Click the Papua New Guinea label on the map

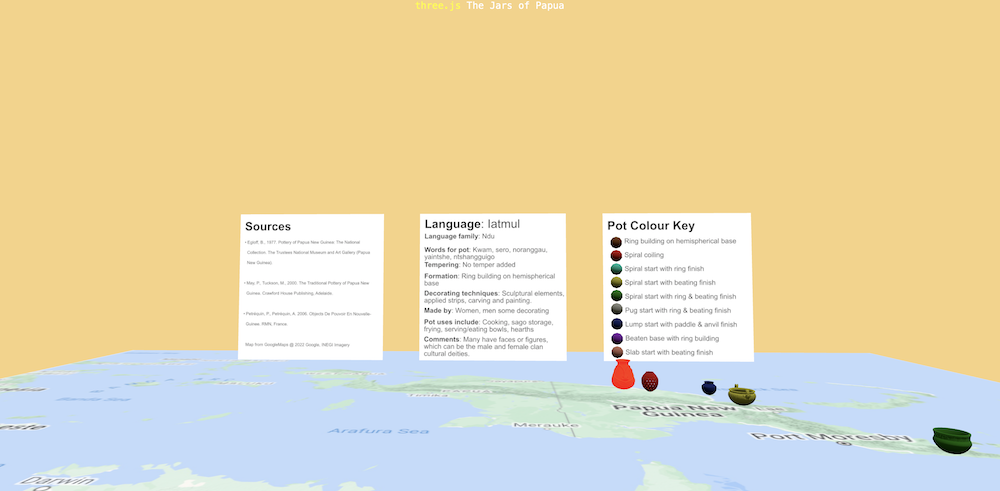pyautogui.click(x=676, y=410)
